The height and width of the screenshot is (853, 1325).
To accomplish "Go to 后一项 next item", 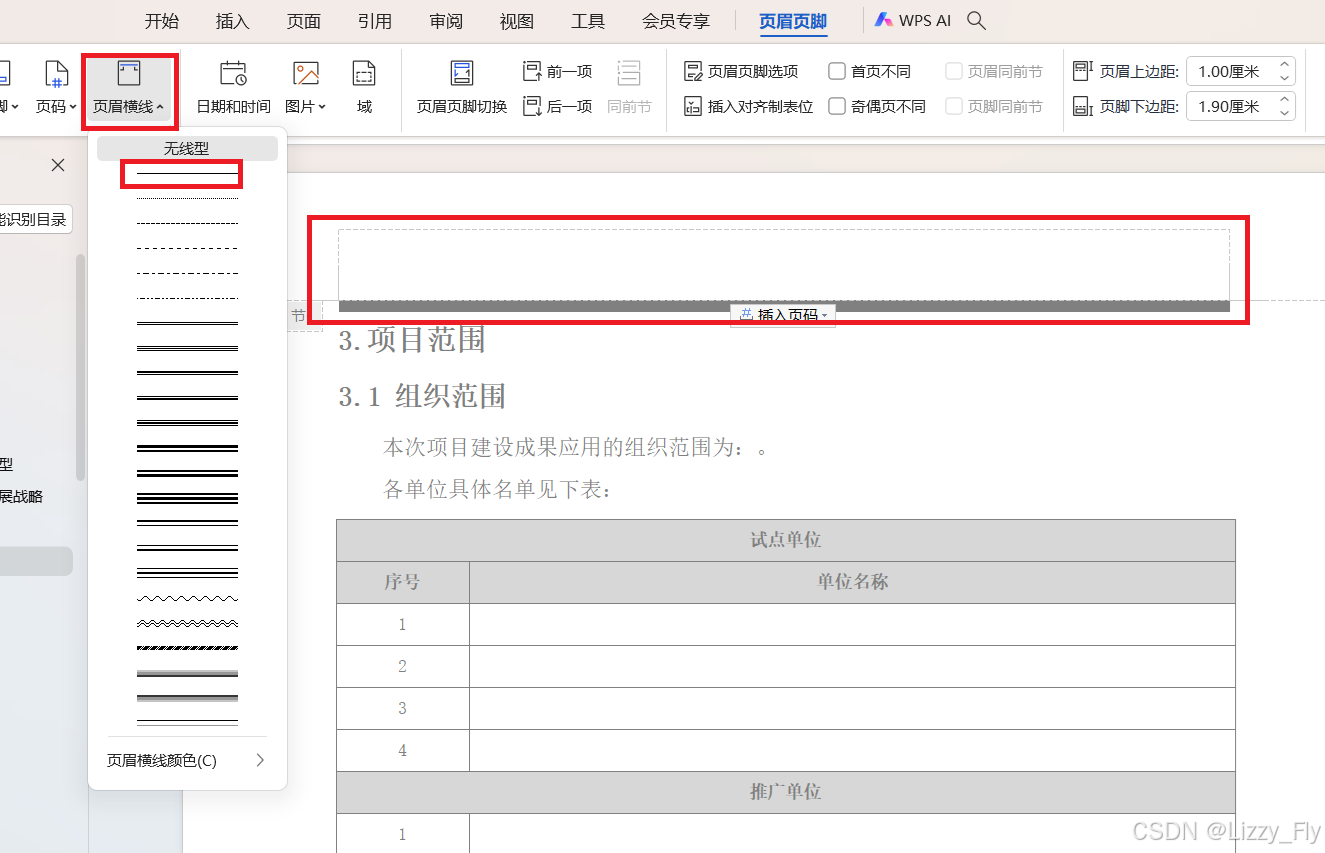I will pyautogui.click(x=557, y=106).
